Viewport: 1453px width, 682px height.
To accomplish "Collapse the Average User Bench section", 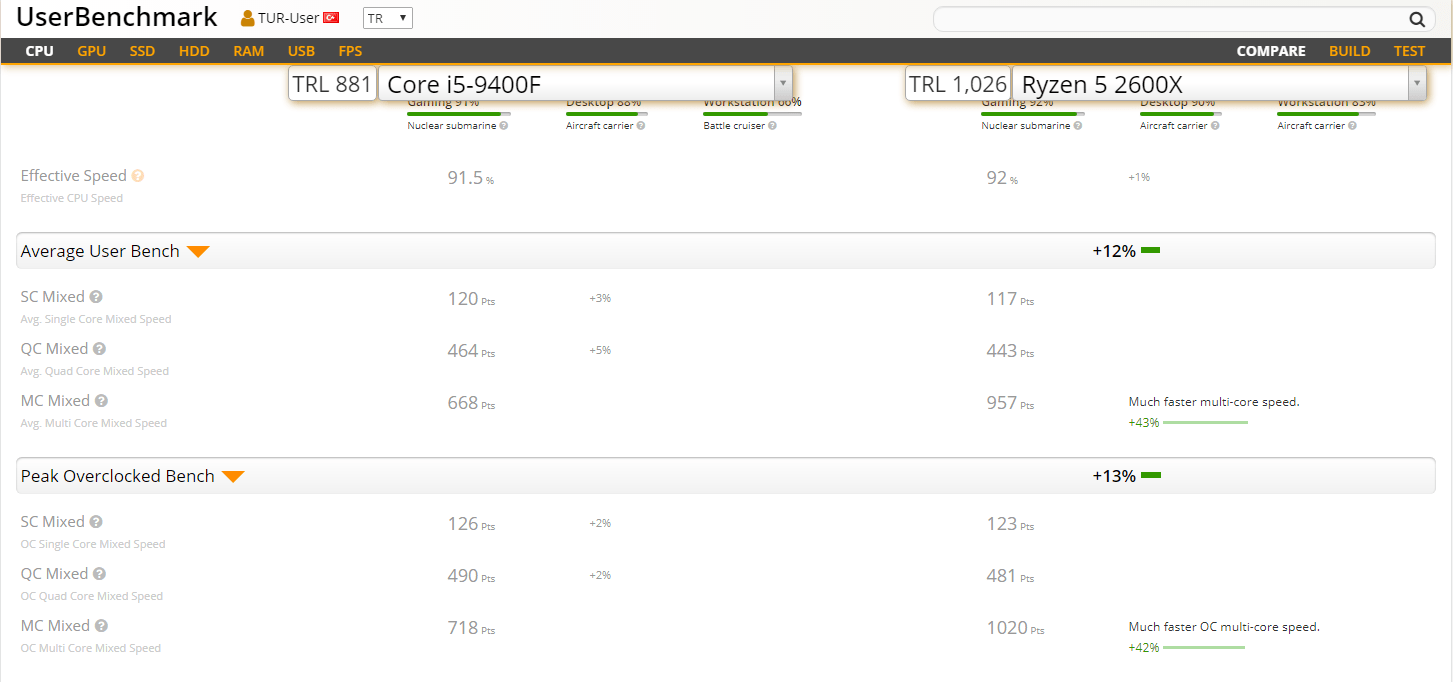I will click(198, 252).
